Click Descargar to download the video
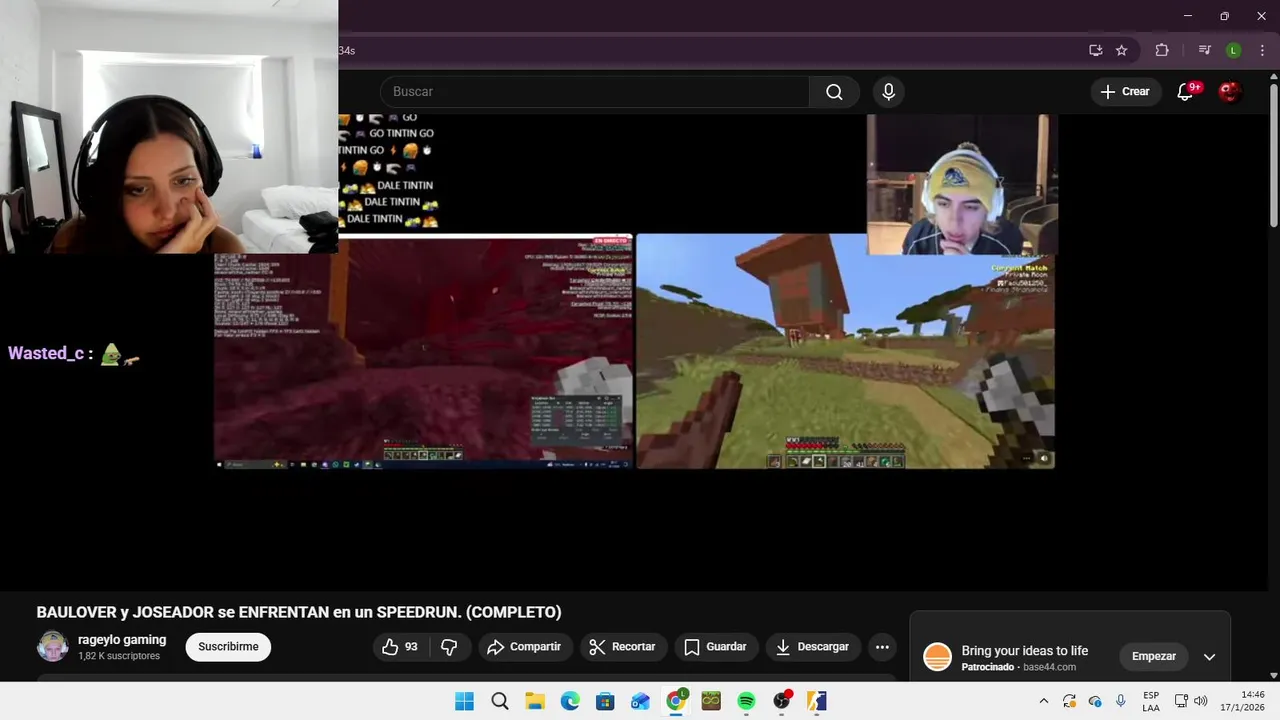The height and width of the screenshot is (720, 1280). (x=814, y=647)
